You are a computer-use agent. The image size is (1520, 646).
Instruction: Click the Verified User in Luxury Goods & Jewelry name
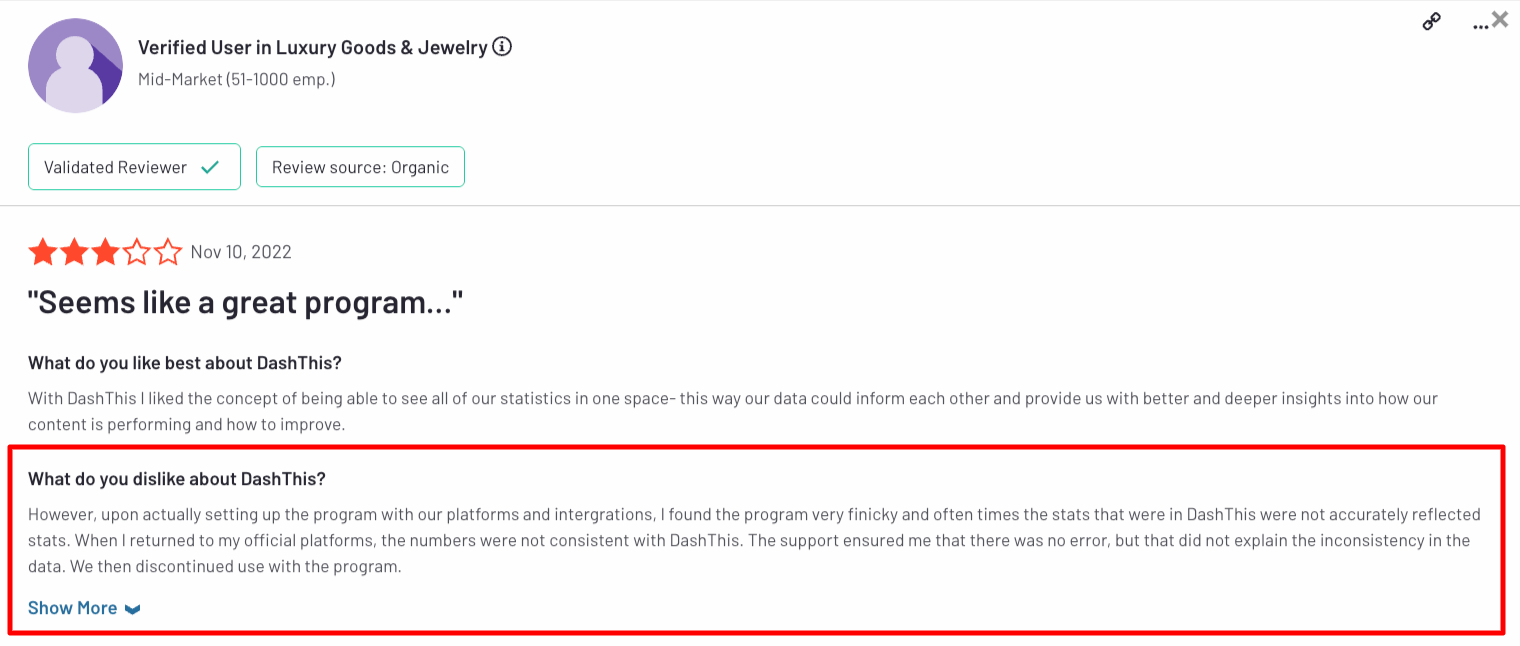tap(312, 47)
